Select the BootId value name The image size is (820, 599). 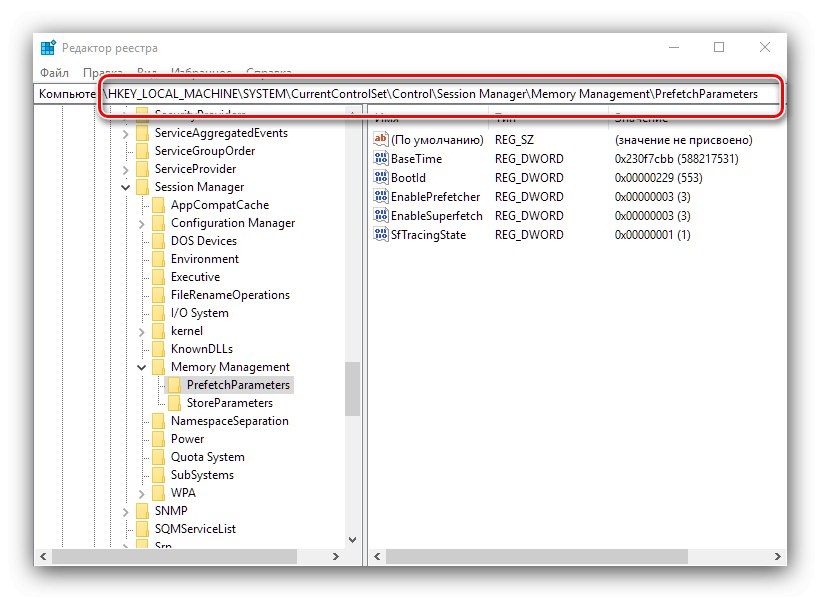point(408,178)
